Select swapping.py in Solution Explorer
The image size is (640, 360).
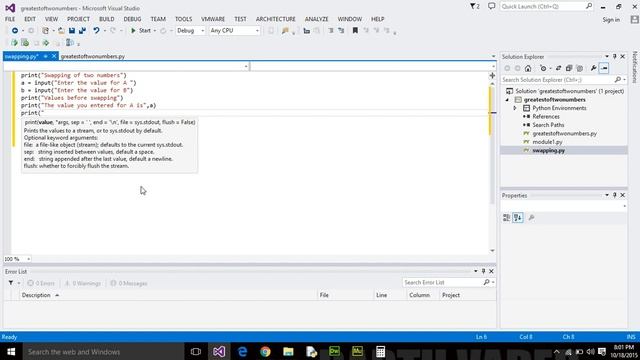coord(549,151)
